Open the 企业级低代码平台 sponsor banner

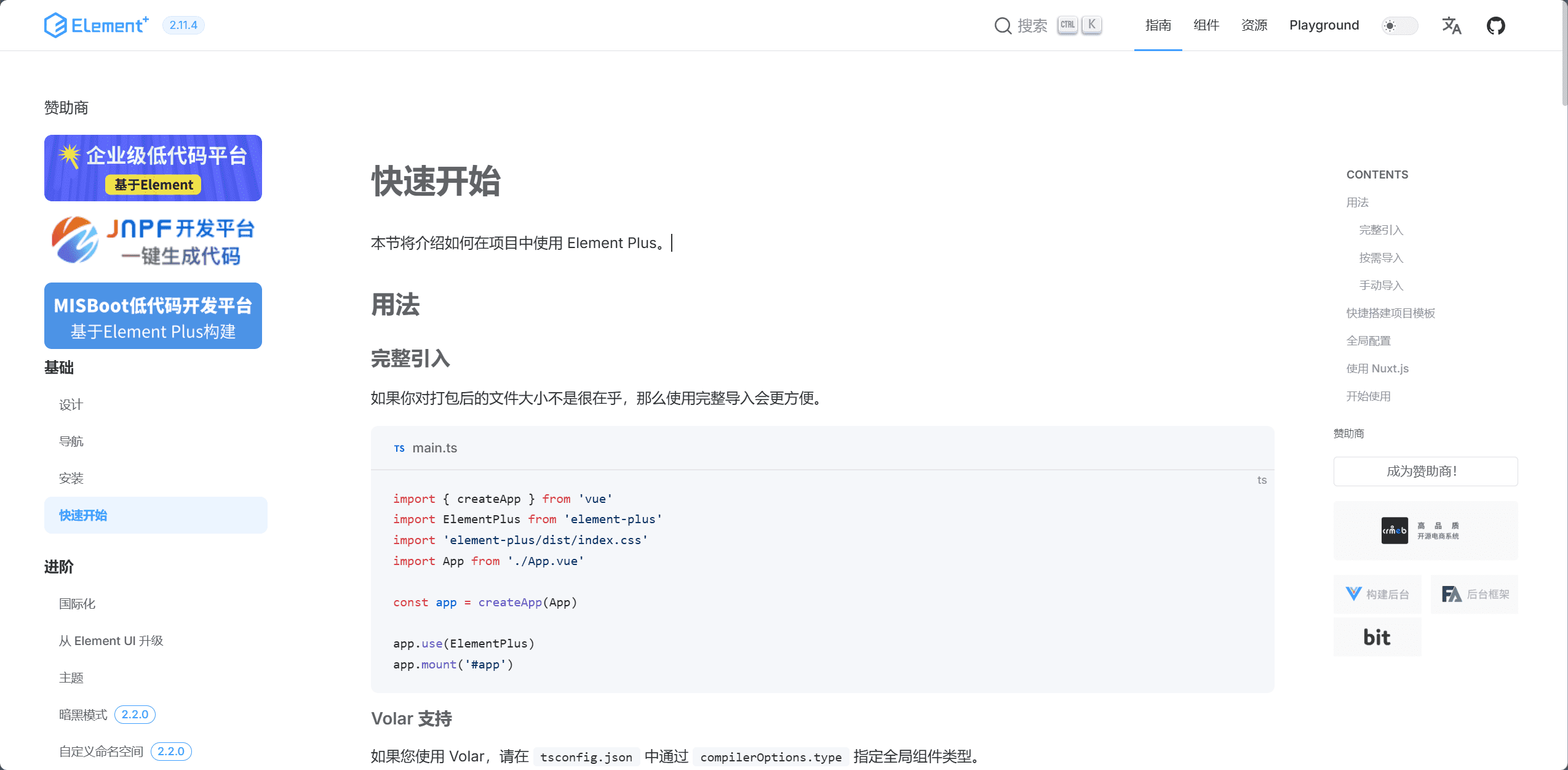(153, 168)
